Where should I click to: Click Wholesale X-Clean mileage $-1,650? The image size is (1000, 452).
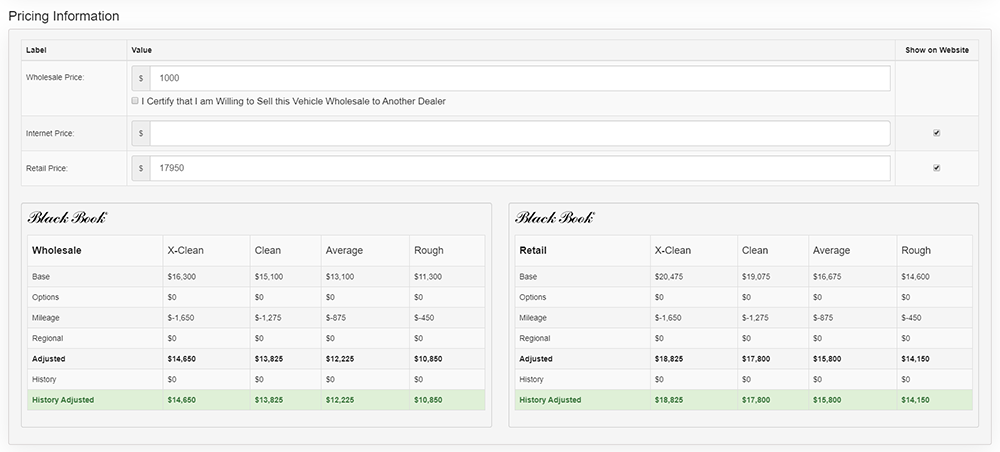(x=180, y=317)
